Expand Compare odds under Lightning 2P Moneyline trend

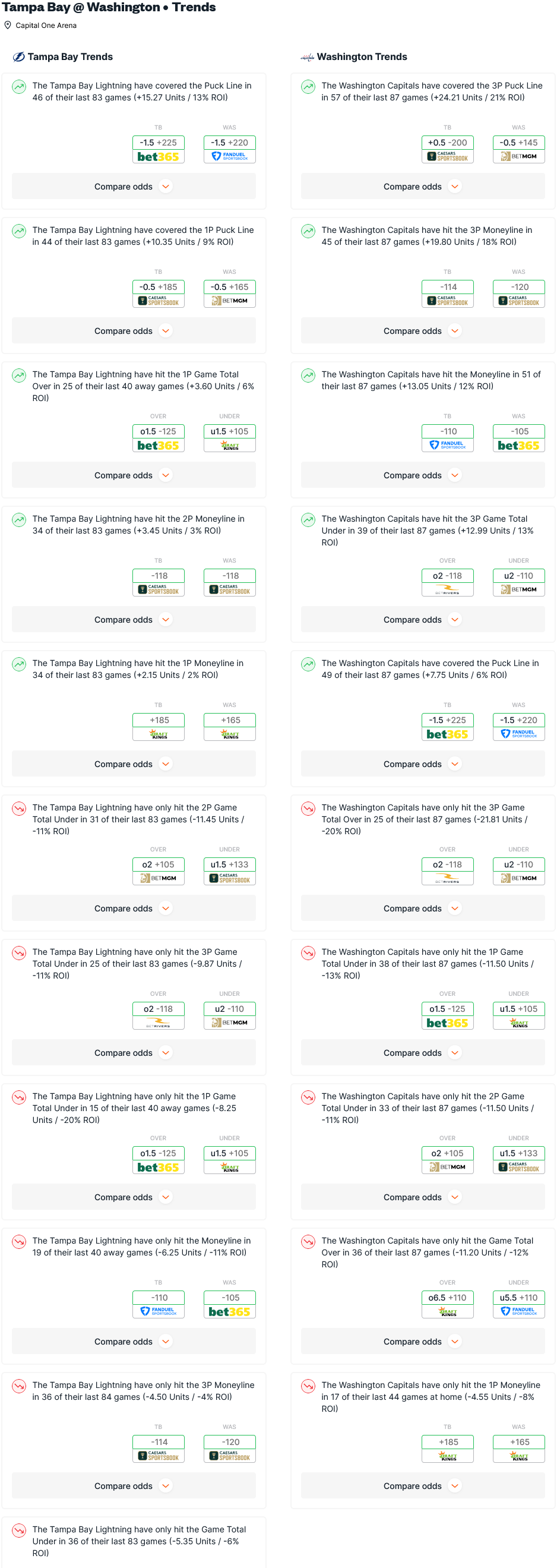[x=134, y=619]
